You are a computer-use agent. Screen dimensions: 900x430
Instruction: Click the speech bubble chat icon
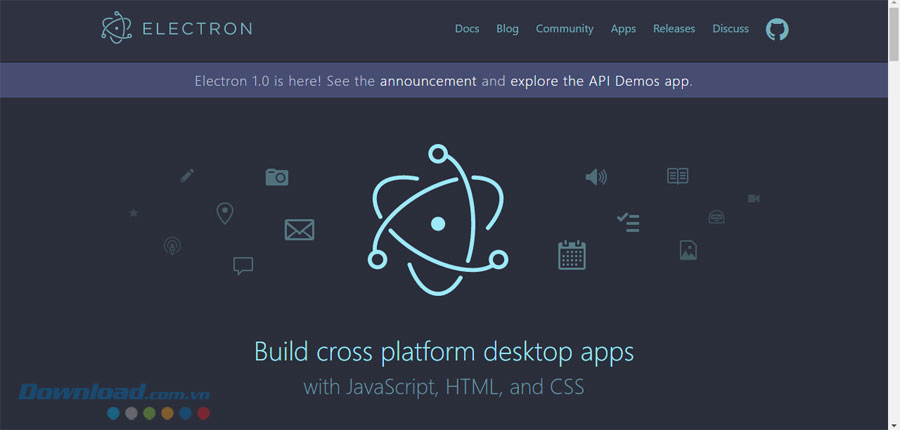pyautogui.click(x=243, y=266)
